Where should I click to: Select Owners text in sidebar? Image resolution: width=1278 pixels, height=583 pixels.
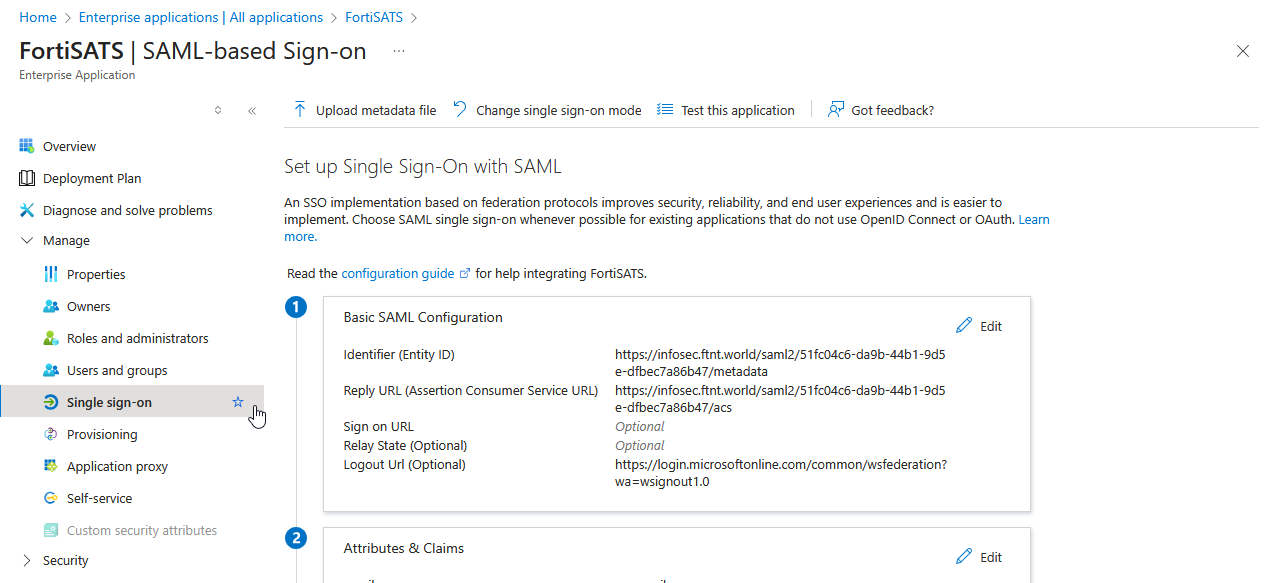pyautogui.click(x=89, y=307)
